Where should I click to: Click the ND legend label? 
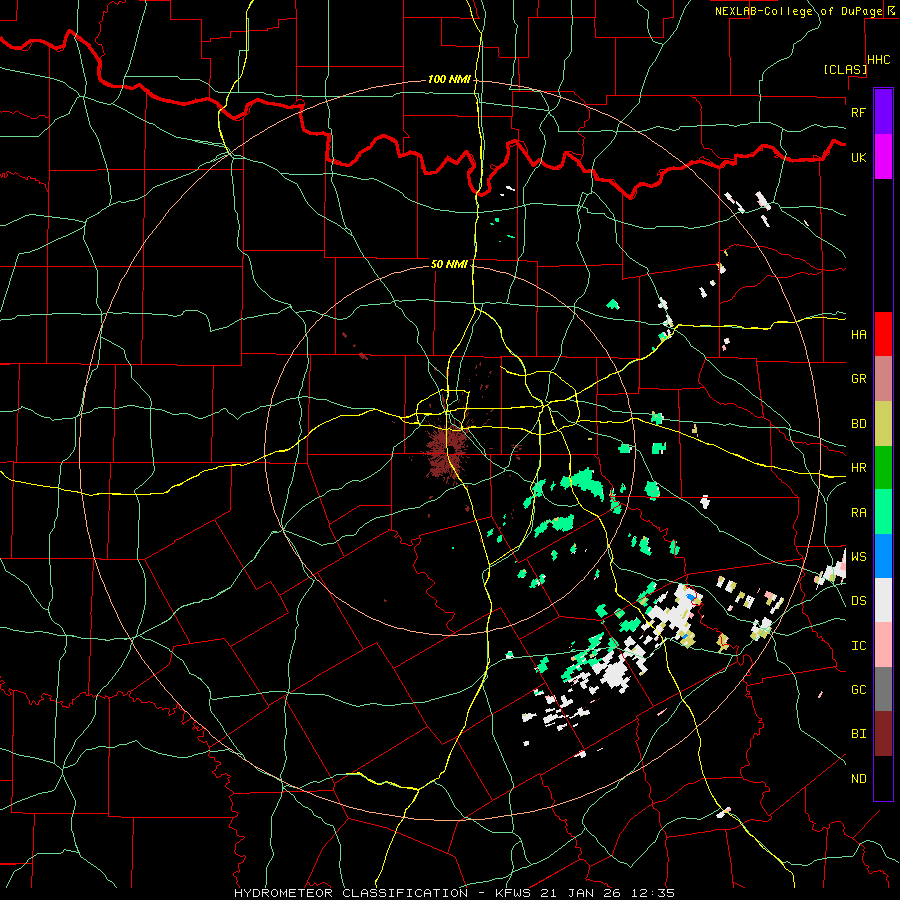point(858,779)
